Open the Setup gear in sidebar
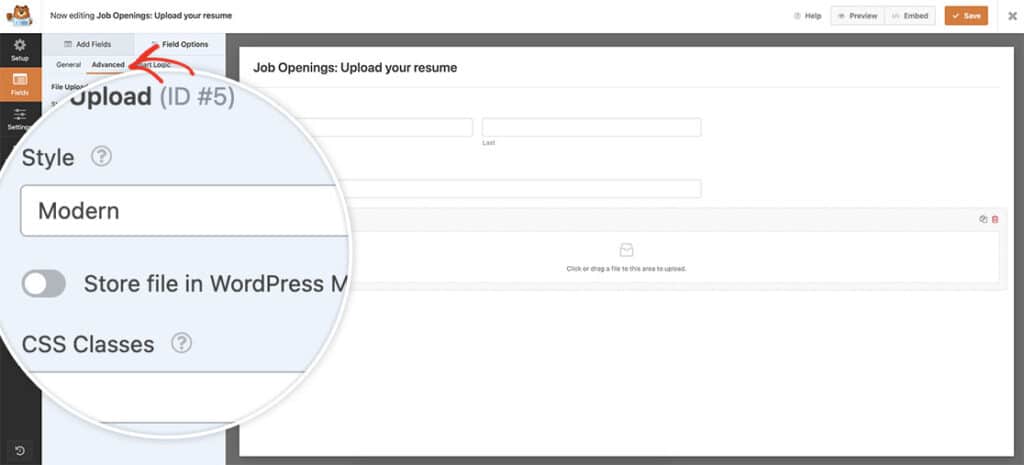 coord(20,50)
